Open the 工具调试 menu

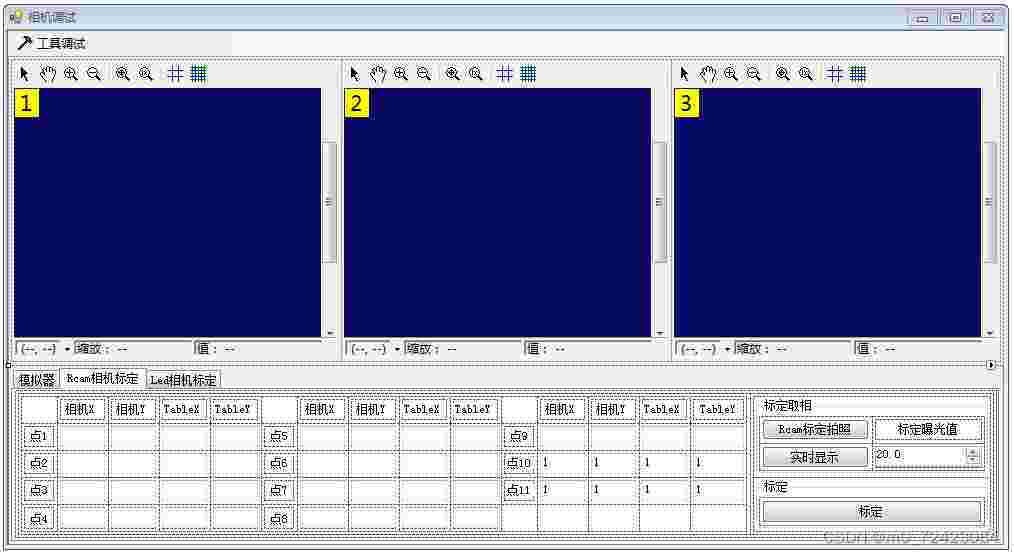coord(52,43)
